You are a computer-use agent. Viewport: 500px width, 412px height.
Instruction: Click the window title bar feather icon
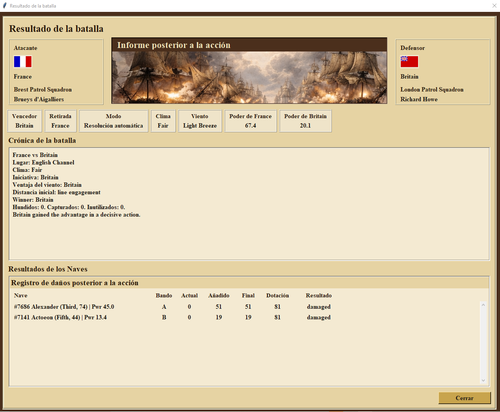(x=5, y=6)
